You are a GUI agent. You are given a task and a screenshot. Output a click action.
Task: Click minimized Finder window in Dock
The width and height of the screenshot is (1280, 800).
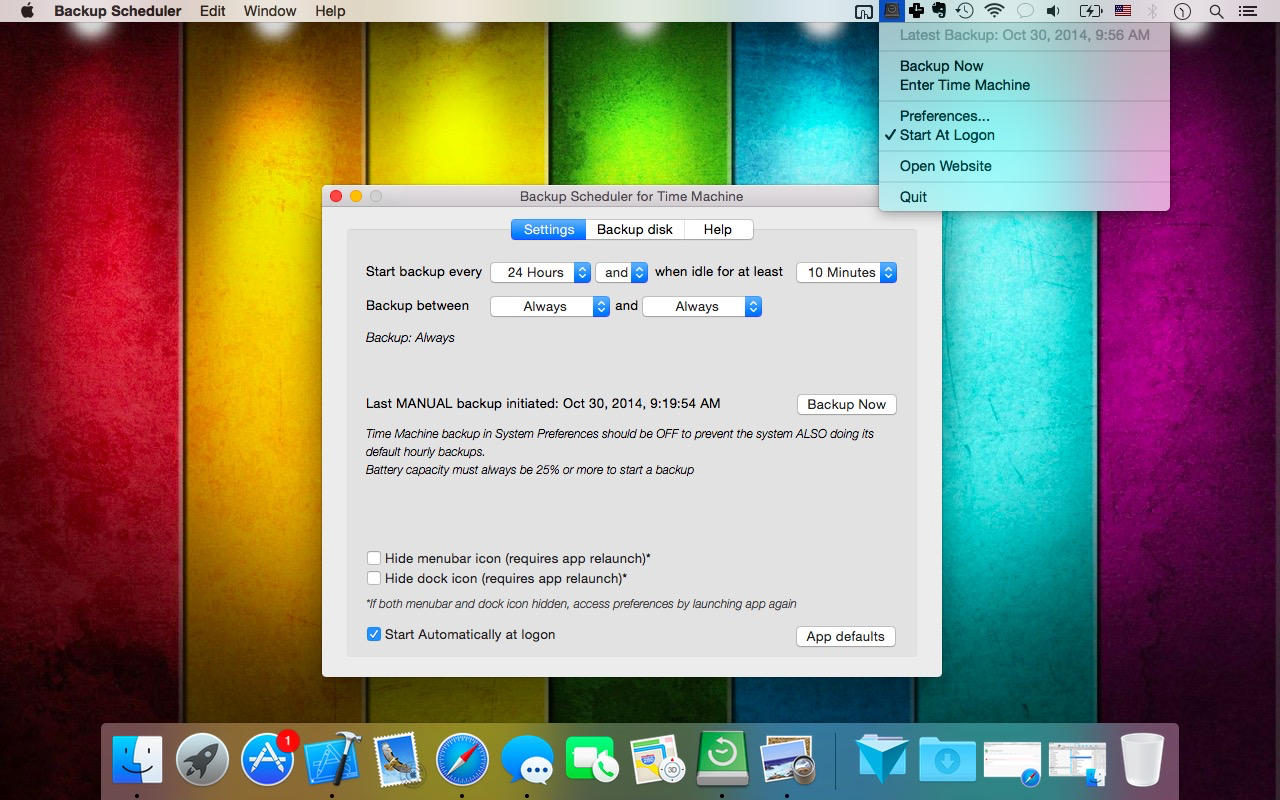(1077, 762)
